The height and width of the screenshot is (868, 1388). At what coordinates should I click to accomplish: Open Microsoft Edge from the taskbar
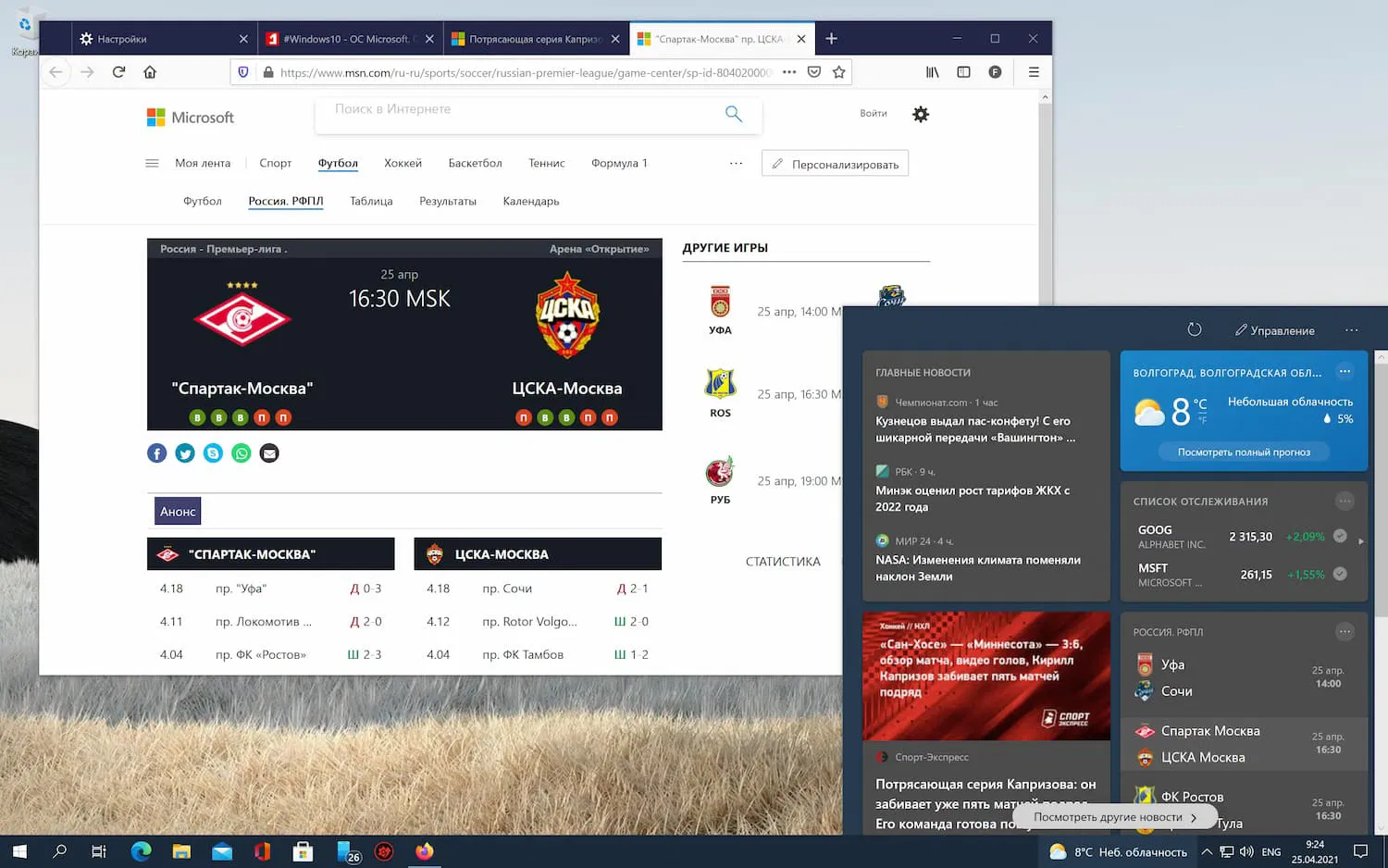click(141, 851)
